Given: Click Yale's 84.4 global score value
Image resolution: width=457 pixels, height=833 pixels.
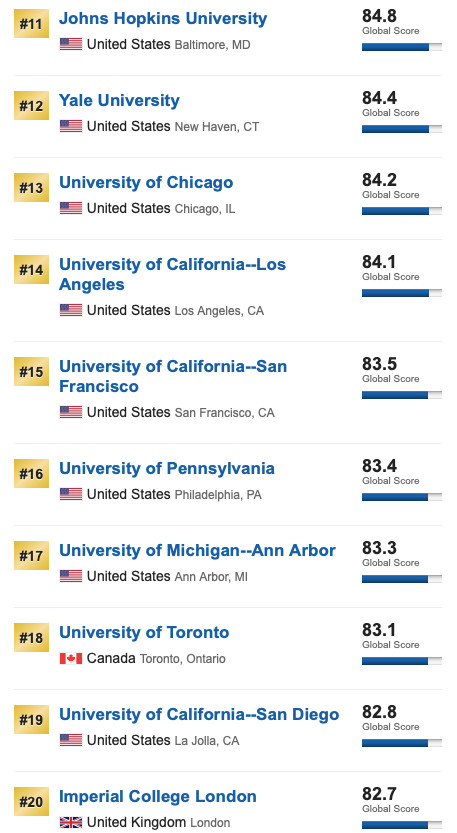Looking at the screenshot, I should [x=379, y=98].
